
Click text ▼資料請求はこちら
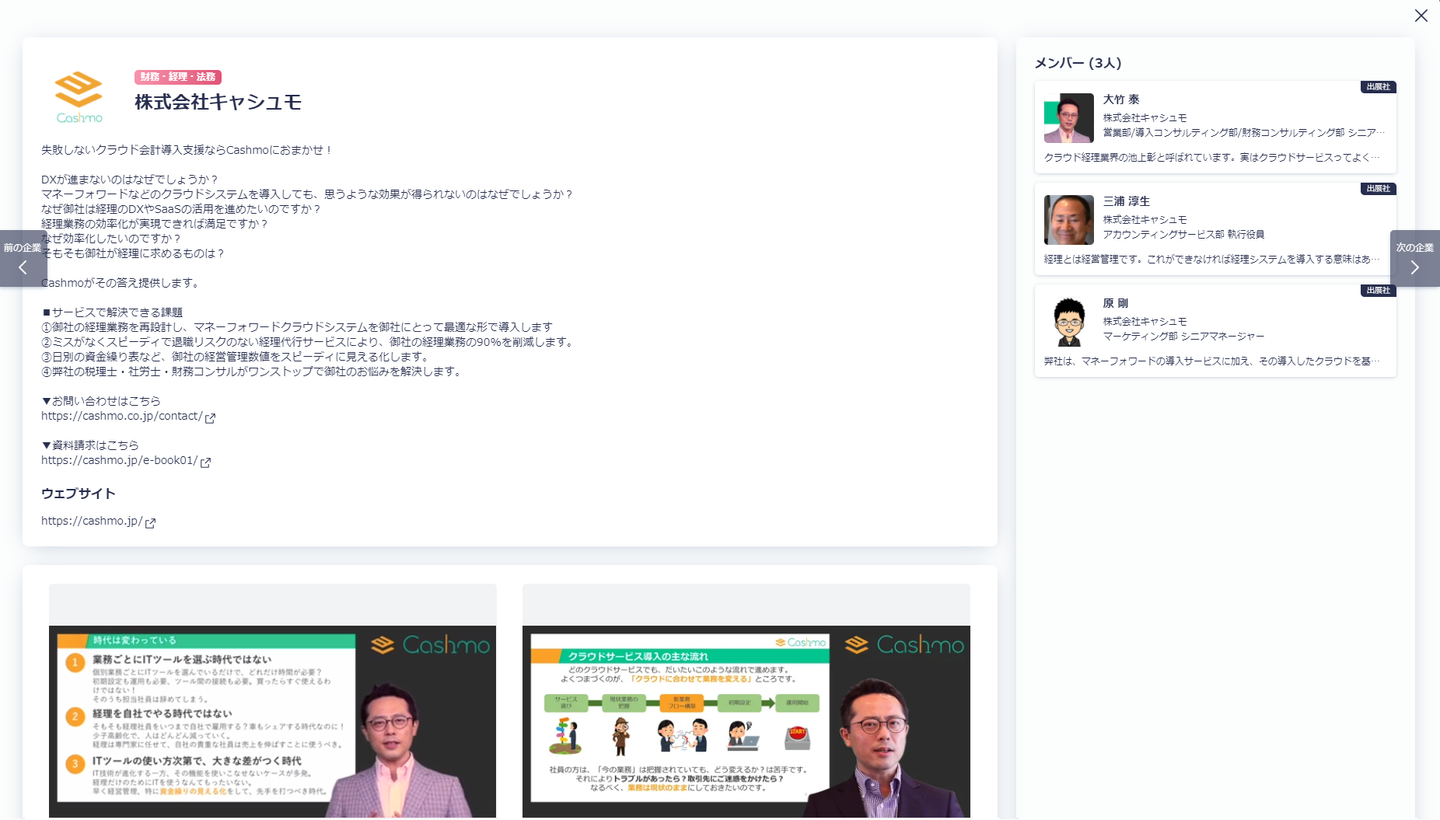pos(90,445)
